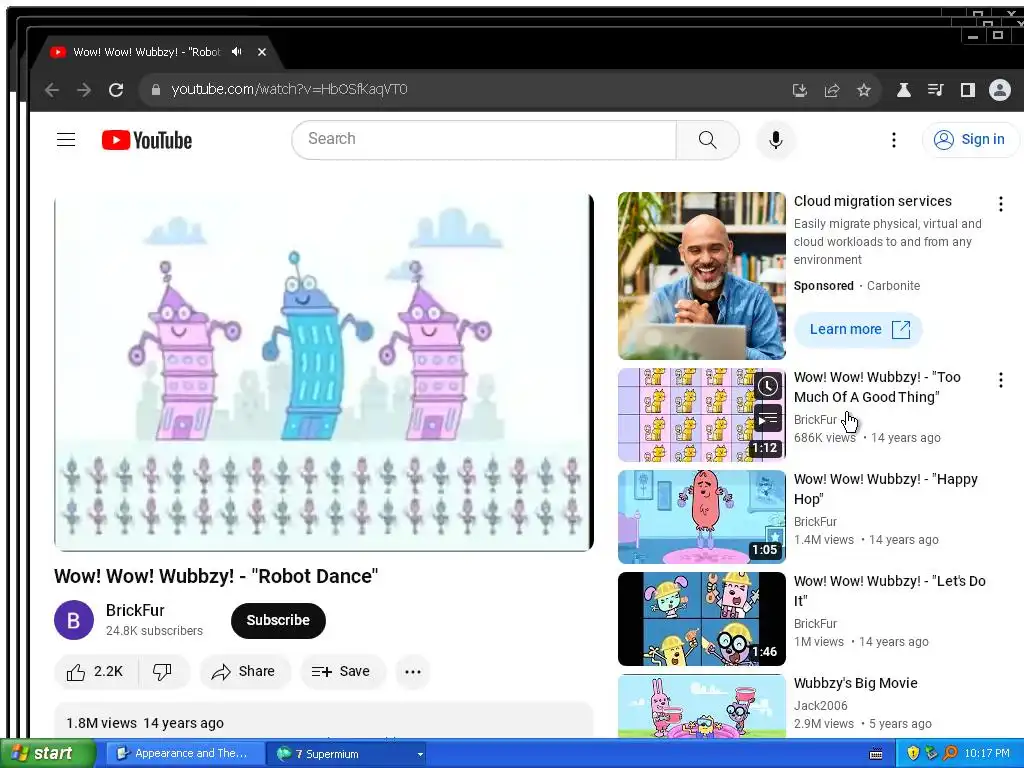The width and height of the screenshot is (1024, 768).
Task: Click the share page icon in address bar
Action: [x=832, y=90]
